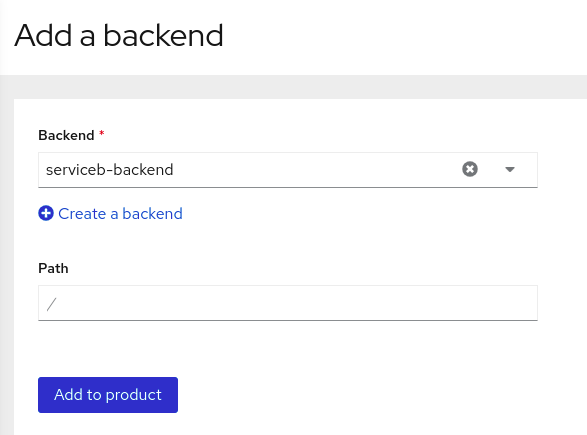
Task: Clear the serviceb-backend selection with the x icon
Action: (x=469, y=169)
